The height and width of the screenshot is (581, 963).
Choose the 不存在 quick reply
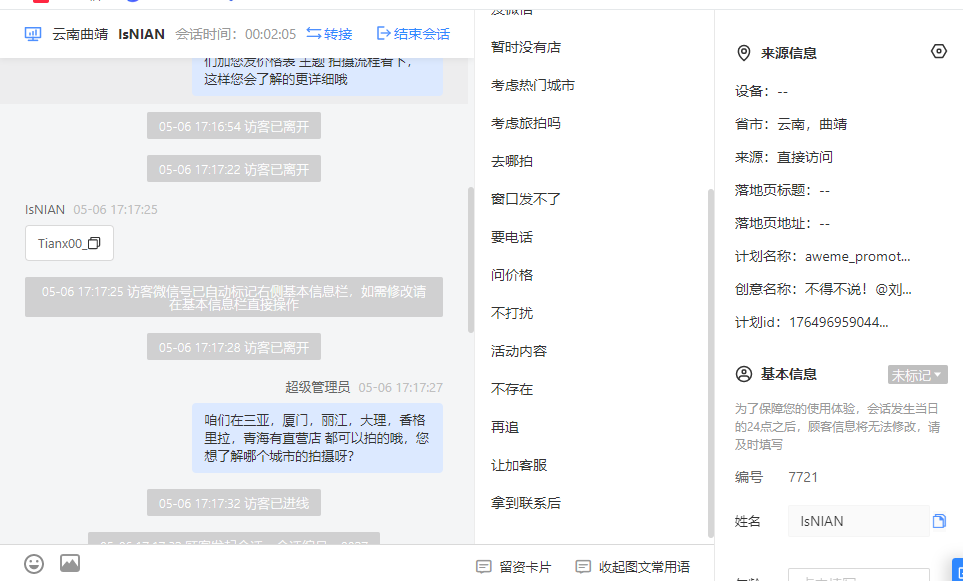pos(512,389)
